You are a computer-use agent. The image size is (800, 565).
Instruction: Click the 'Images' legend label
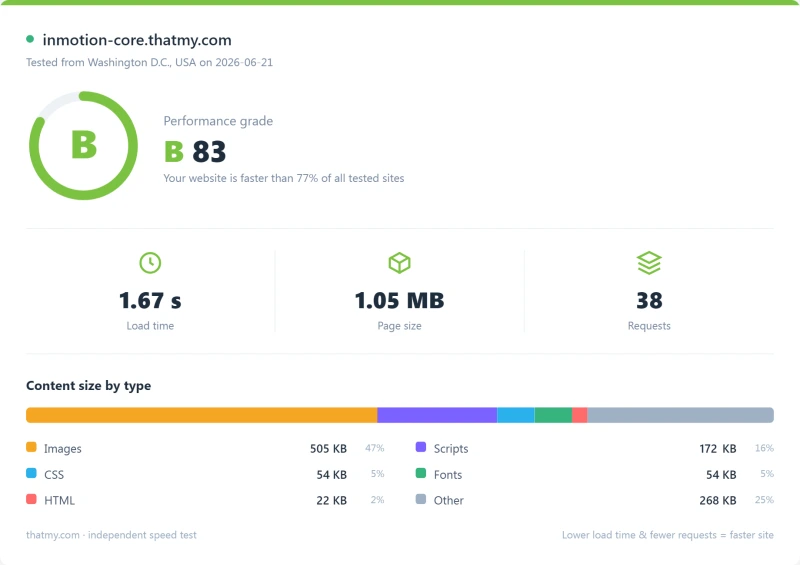tap(63, 449)
